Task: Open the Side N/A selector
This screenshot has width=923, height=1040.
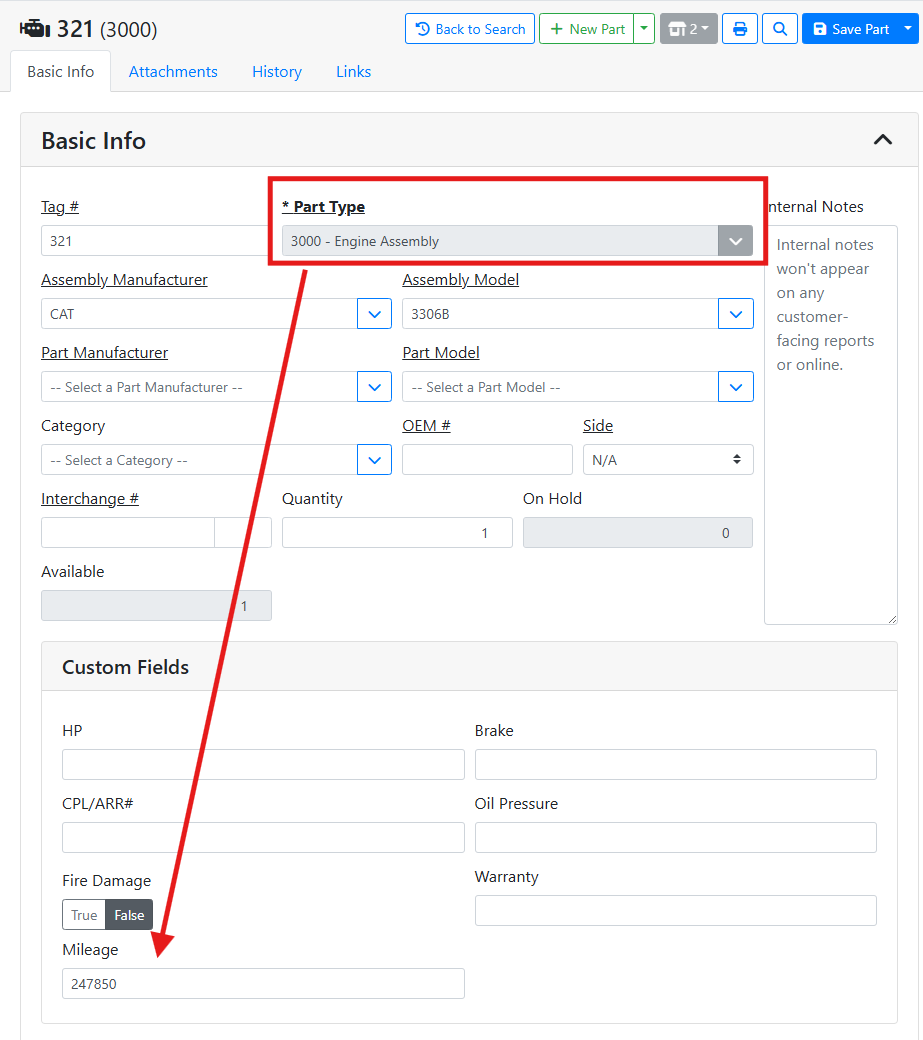Action: [x=668, y=460]
